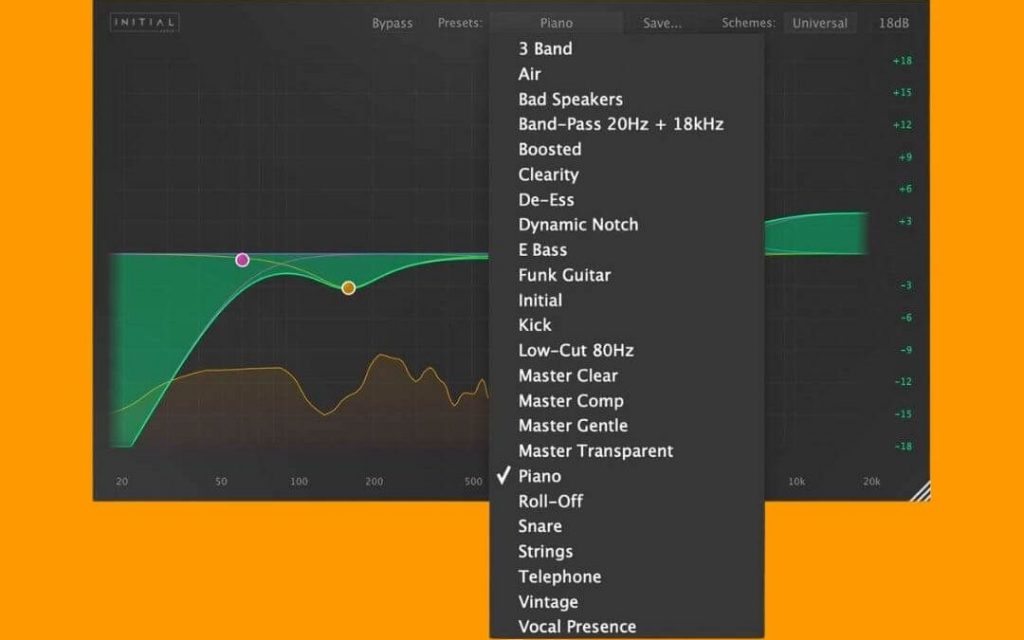This screenshot has height=640, width=1024.
Task: Click the Save... button
Action: click(x=662, y=22)
